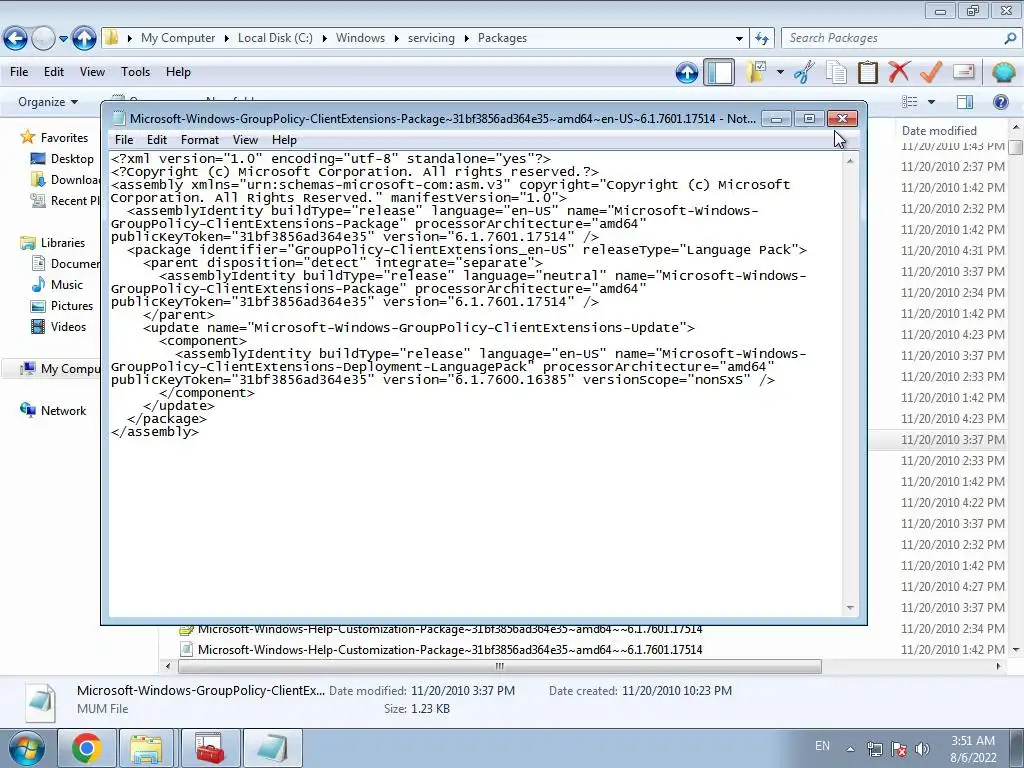Click the Up button beside the address bar
Viewport: 1024px width, 768px height.
coord(84,39)
